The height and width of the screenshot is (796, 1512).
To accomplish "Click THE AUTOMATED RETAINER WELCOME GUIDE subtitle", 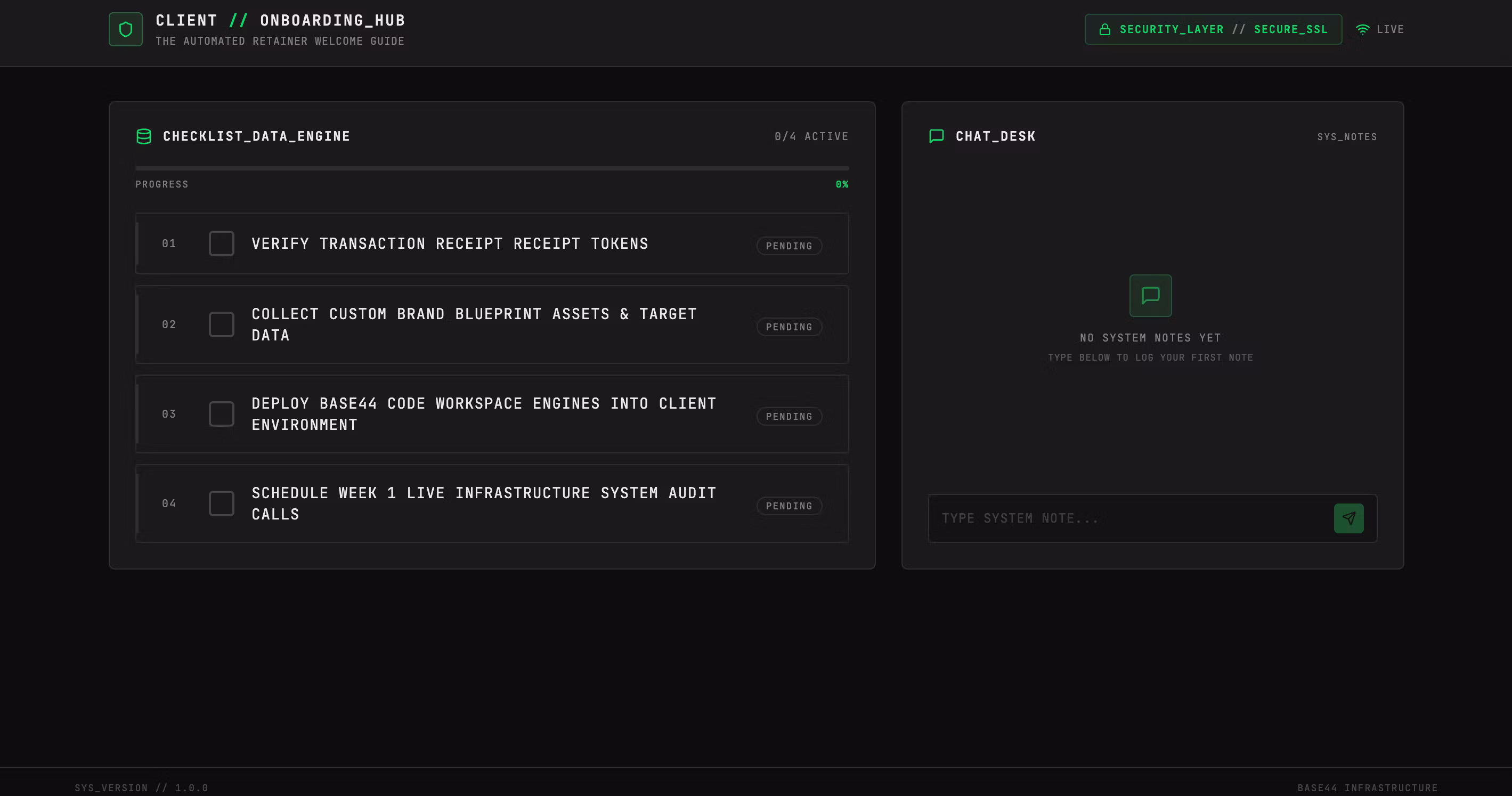I will click(280, 41).
